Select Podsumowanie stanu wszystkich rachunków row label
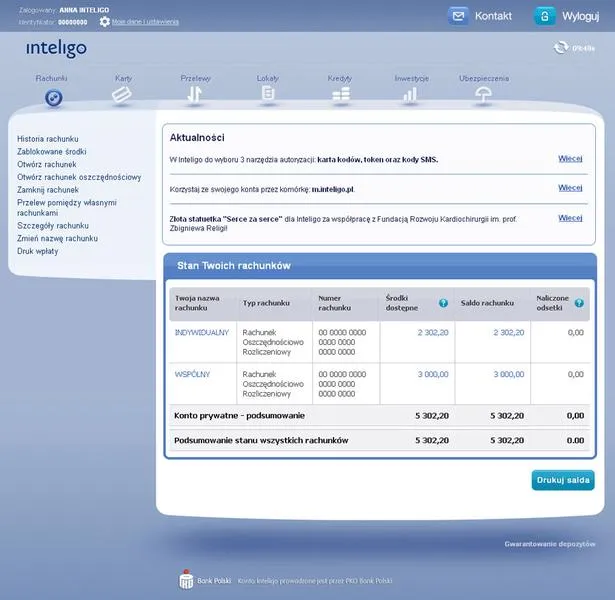This screenshot has height=600, width=615. pos(261,440)
